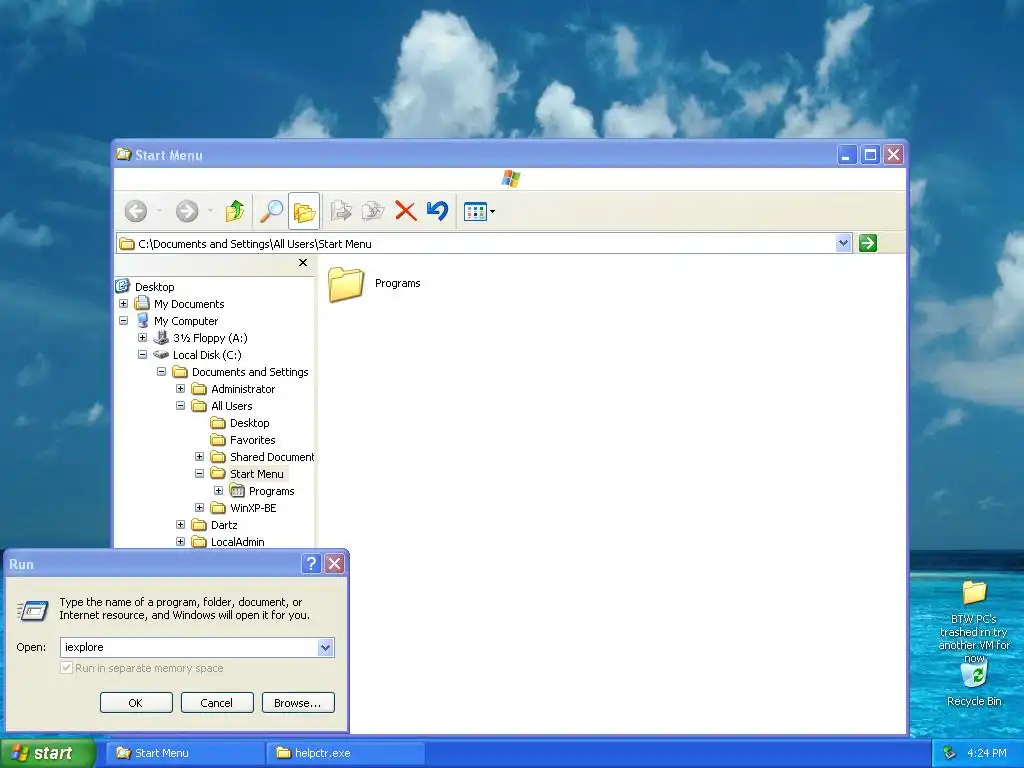The height and width of the screenshot is (768, 1024).
Task: Click the Move To toolbar icon
Action: click(x=341, y=211)
